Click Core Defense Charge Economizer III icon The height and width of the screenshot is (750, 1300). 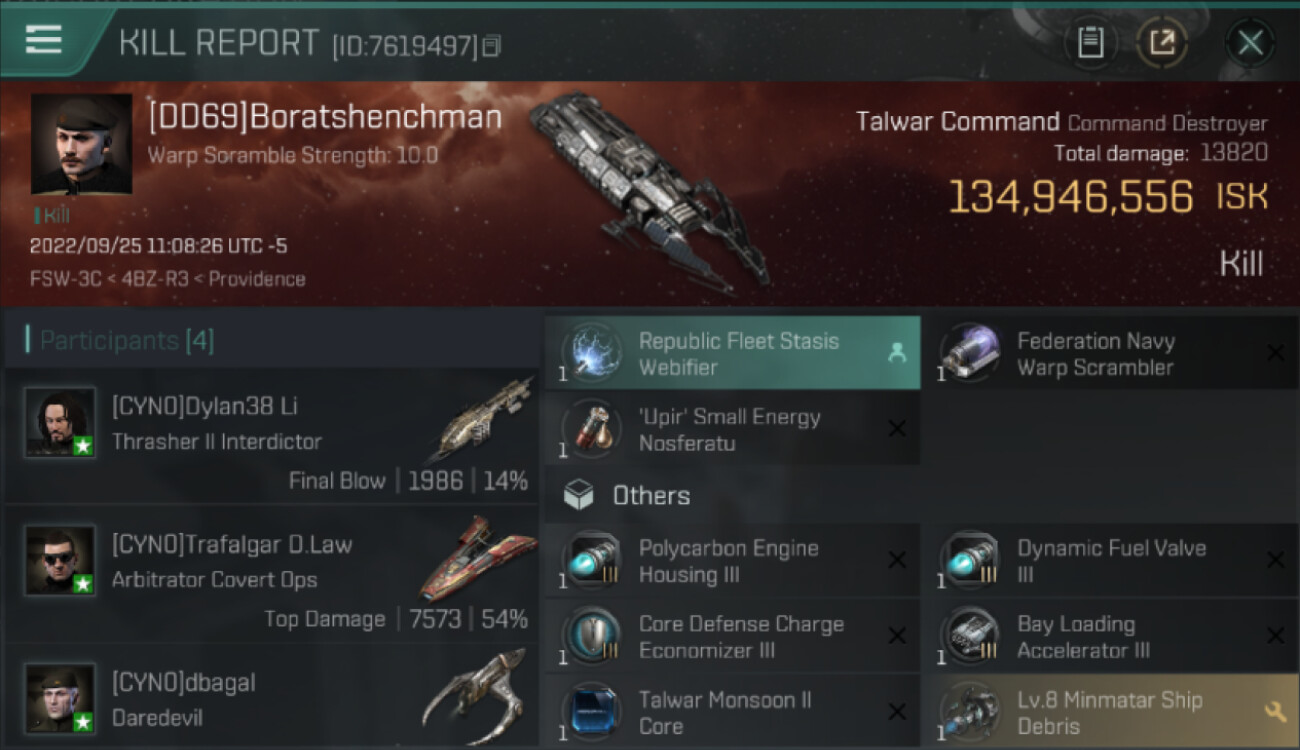click(590, 637)
